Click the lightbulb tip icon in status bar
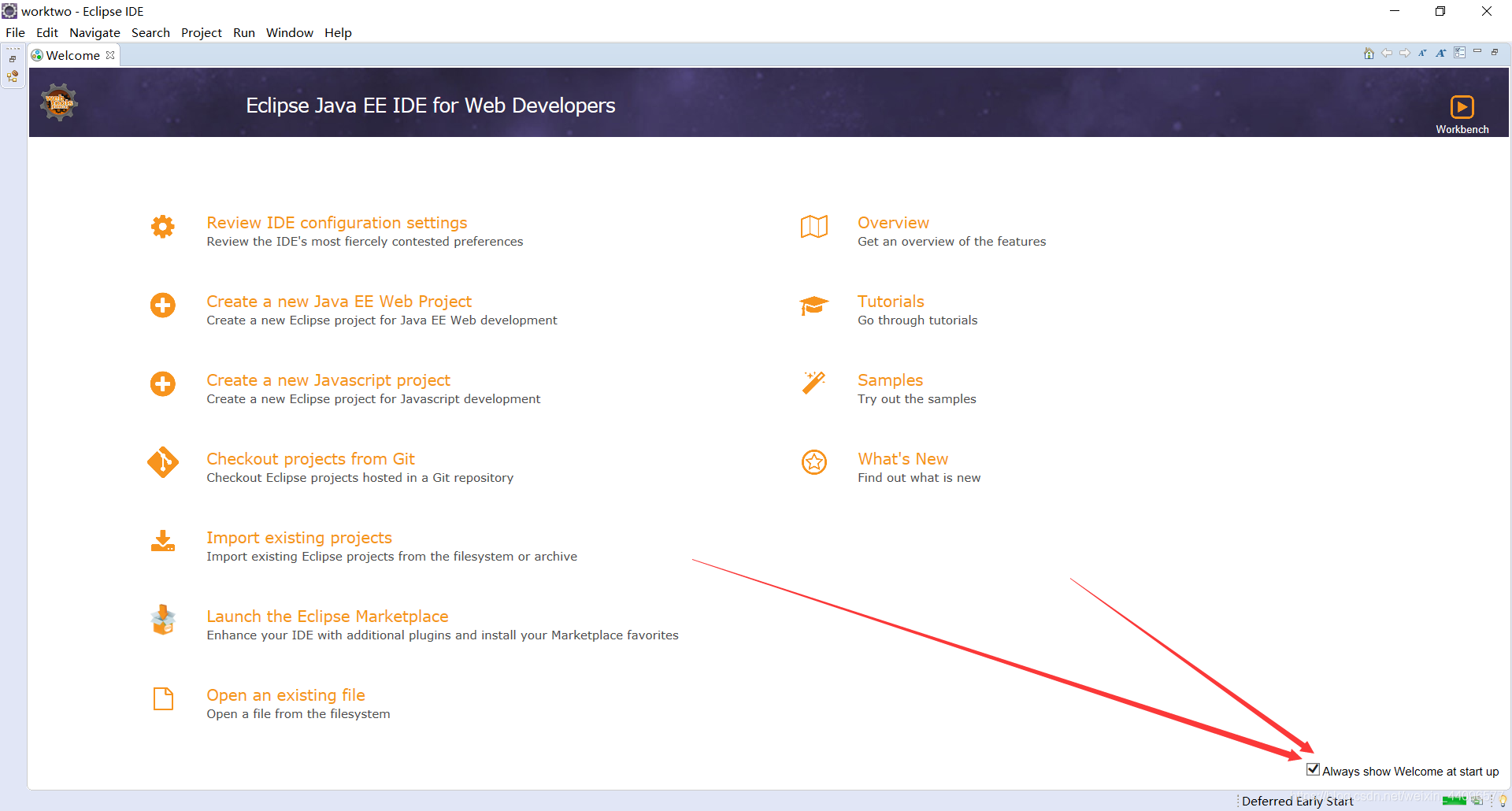The height and width of the screenshot is (811, 1512). (1503, 801)
